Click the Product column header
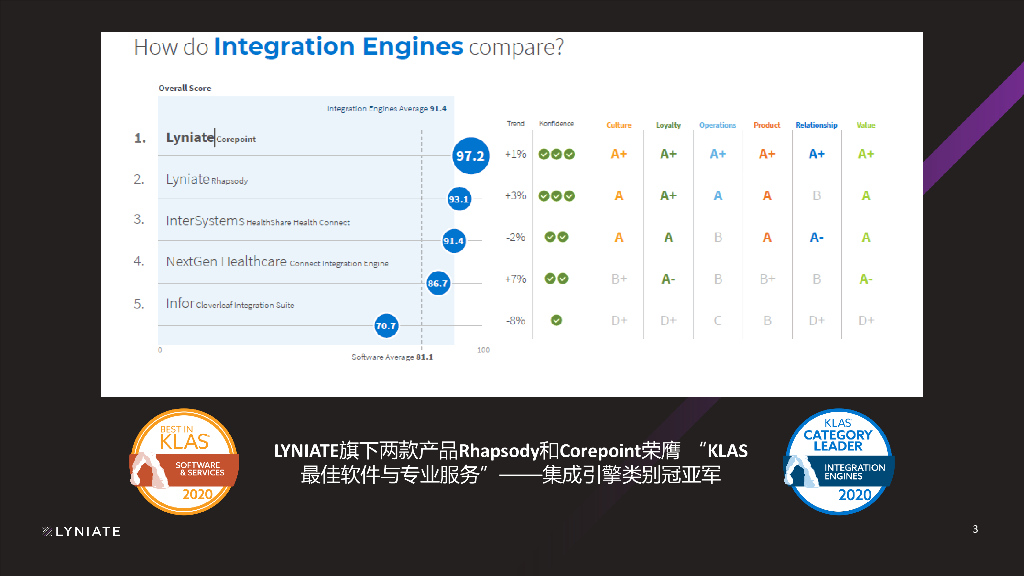 [767, 125]
